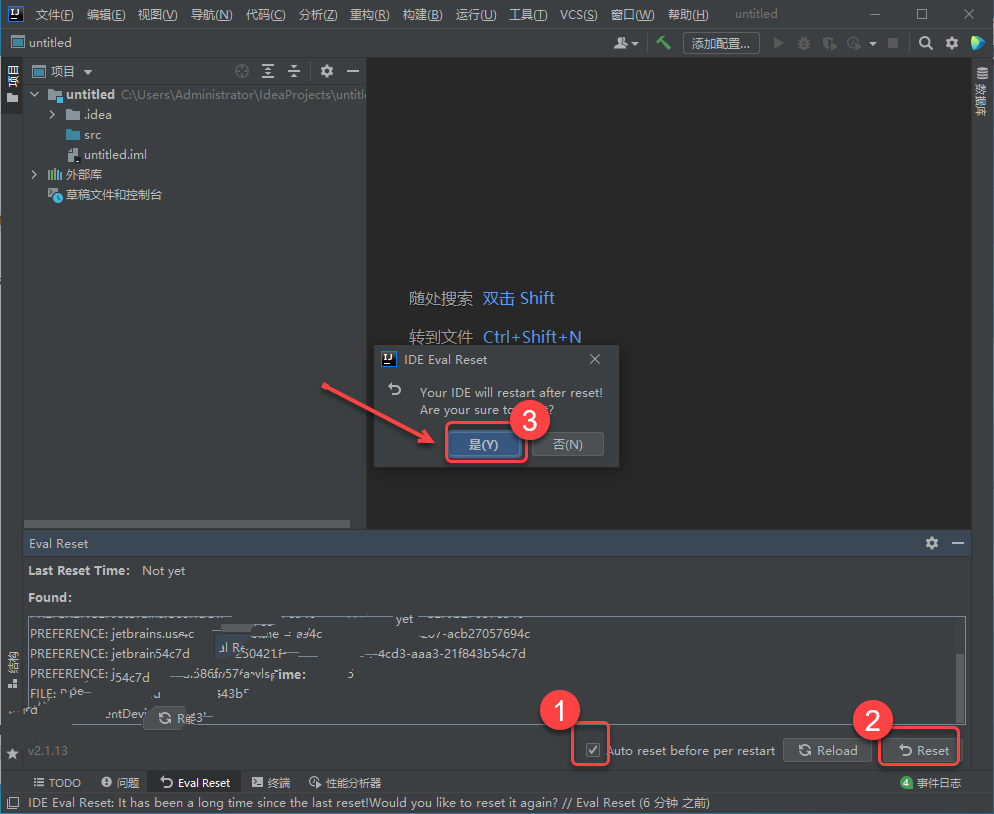
Task: Open the code-with-me user icon dropdown
Action: [626, 43]
